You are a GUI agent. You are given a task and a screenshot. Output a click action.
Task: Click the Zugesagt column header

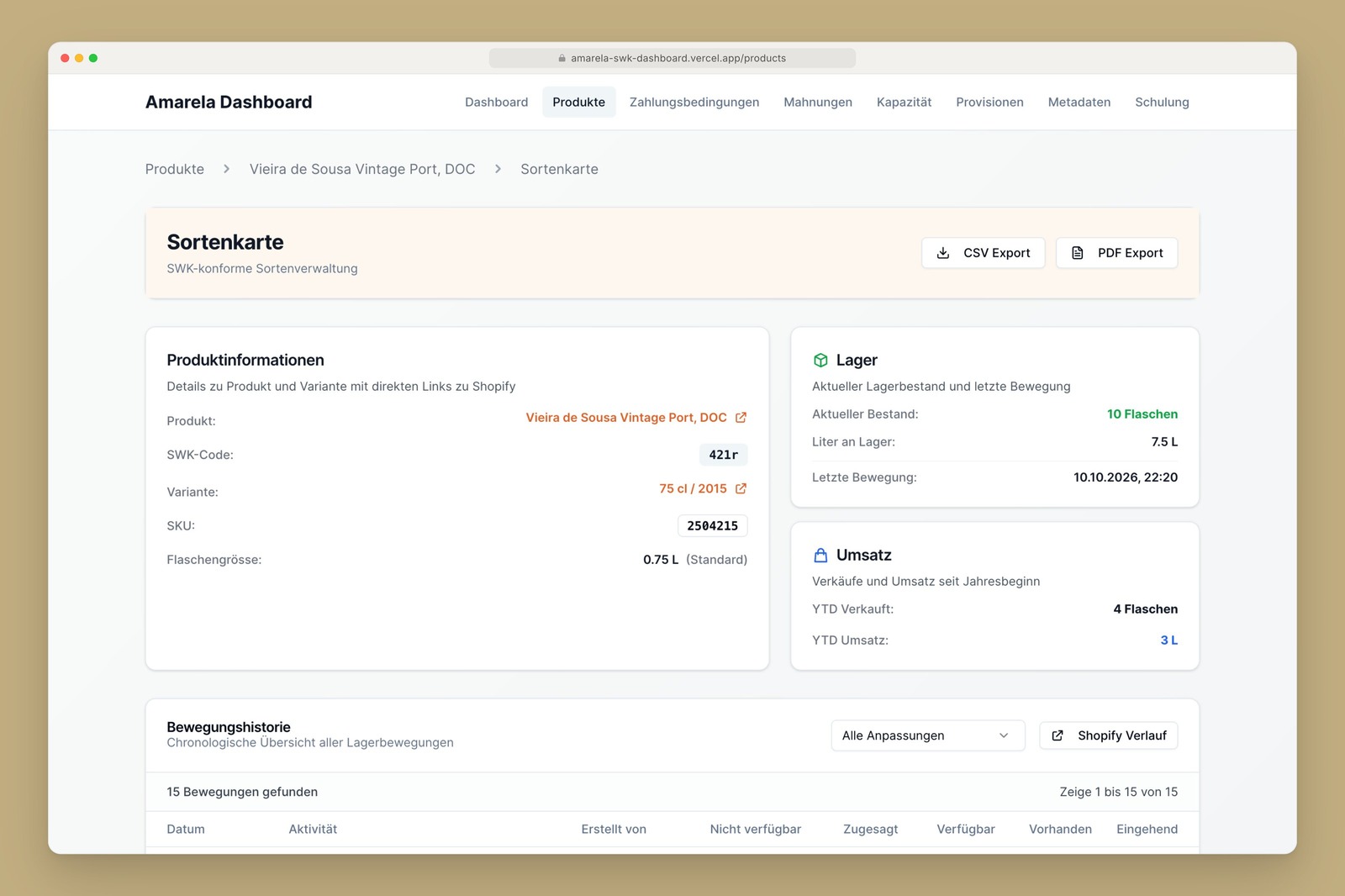pyautogui.click(x=870, y=830)
